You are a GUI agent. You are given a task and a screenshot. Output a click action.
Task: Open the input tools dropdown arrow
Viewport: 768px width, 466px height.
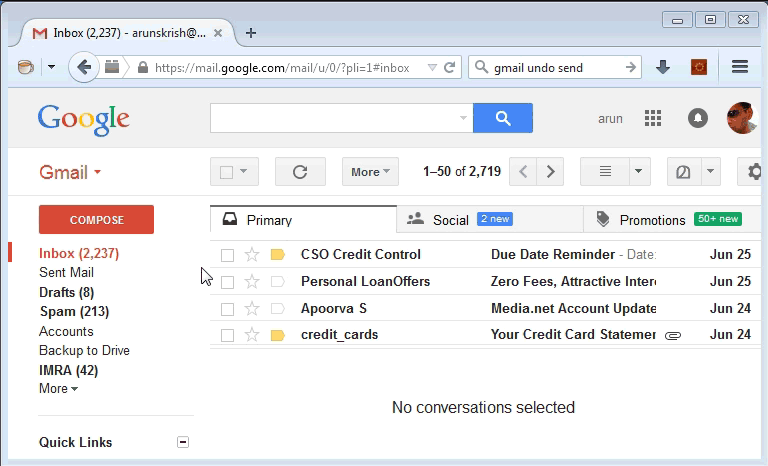pyautogui.click(x=711, y=172)
